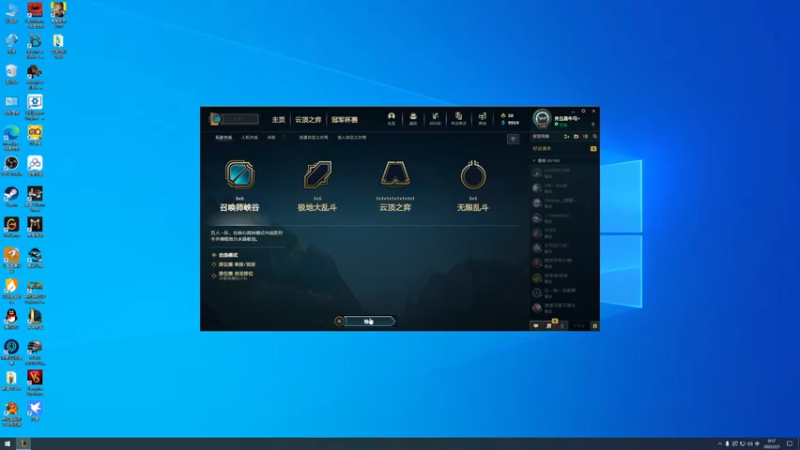Switch to the 主页 tab
The height and width of the screenshot is (450, 800).
tap(279, 119)
